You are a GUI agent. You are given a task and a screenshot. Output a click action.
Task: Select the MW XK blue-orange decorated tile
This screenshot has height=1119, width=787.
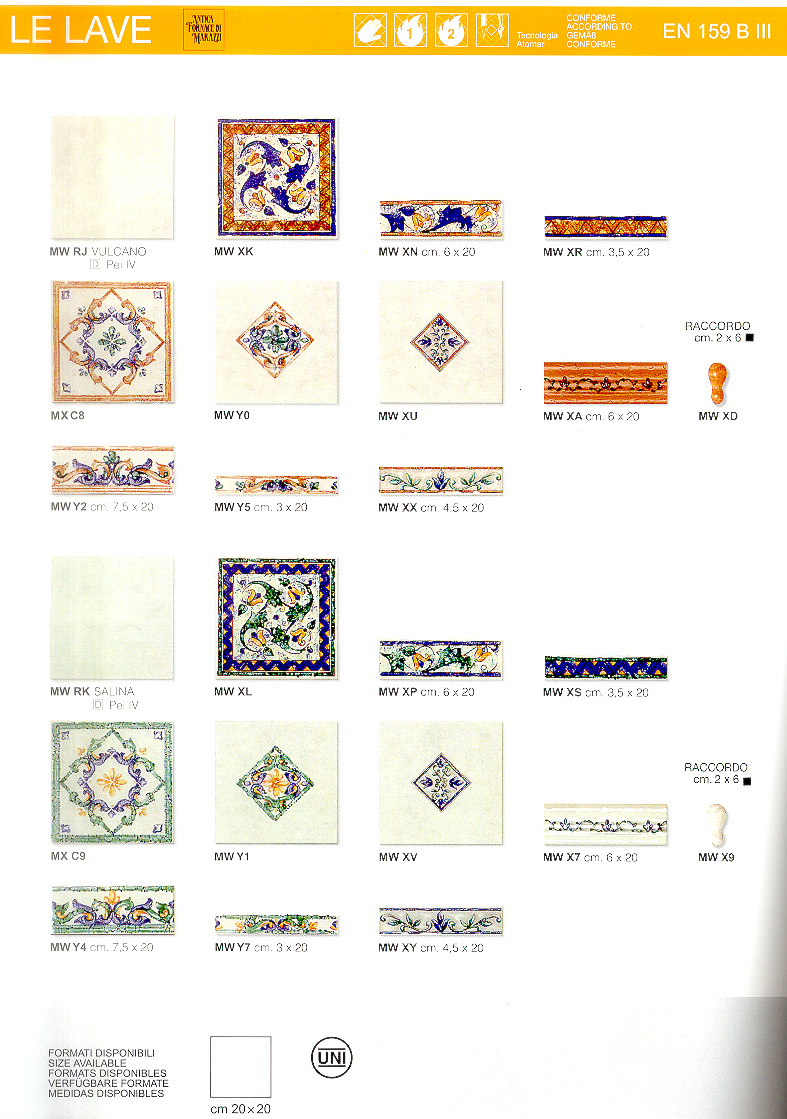point(276,178)
